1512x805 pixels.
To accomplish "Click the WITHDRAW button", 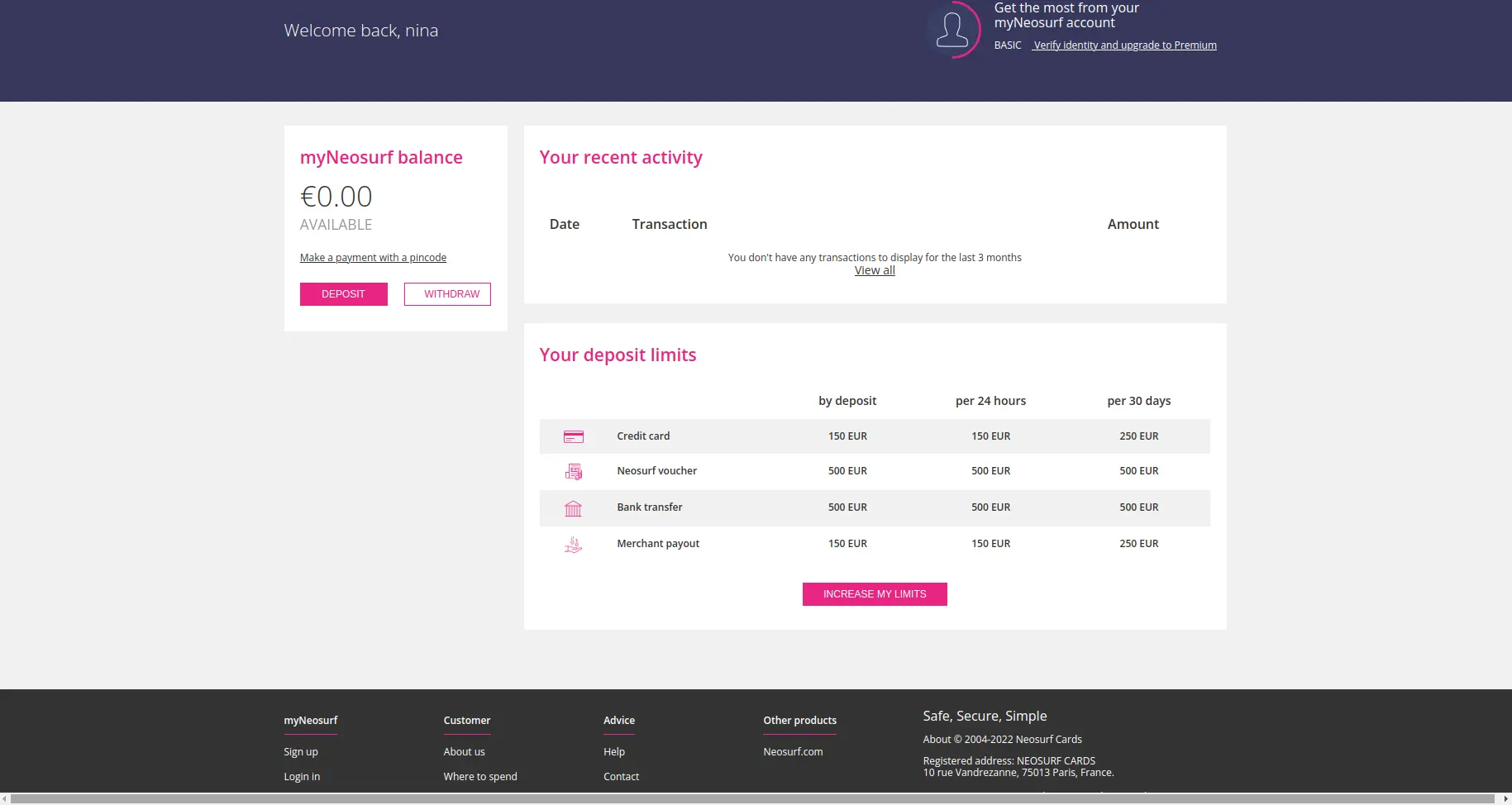I will coord(447,294).
